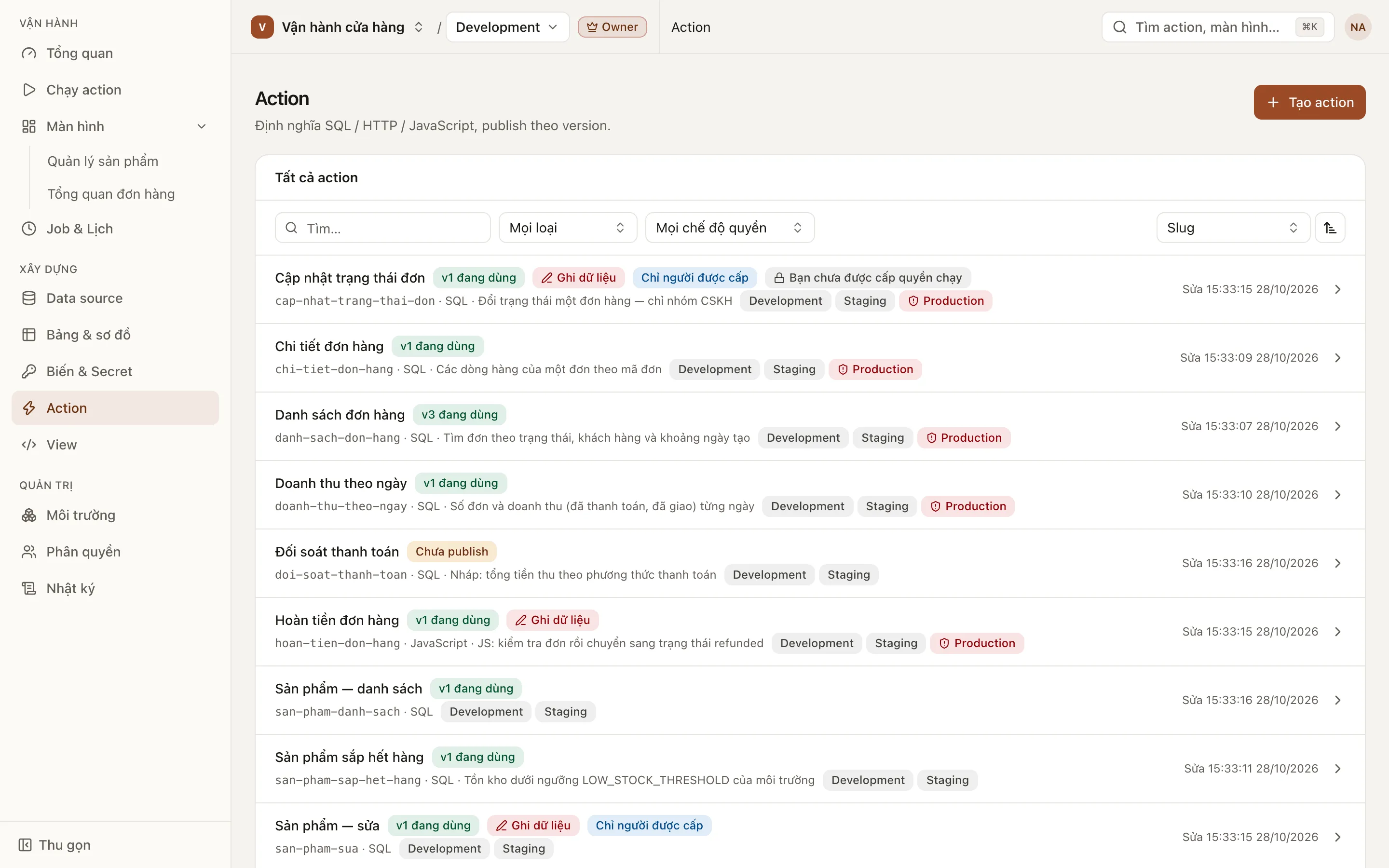This screenshot has height=868, width=1389.
Task: Open the Danh sách đơn hàng action
Action: tap(810, 426)
